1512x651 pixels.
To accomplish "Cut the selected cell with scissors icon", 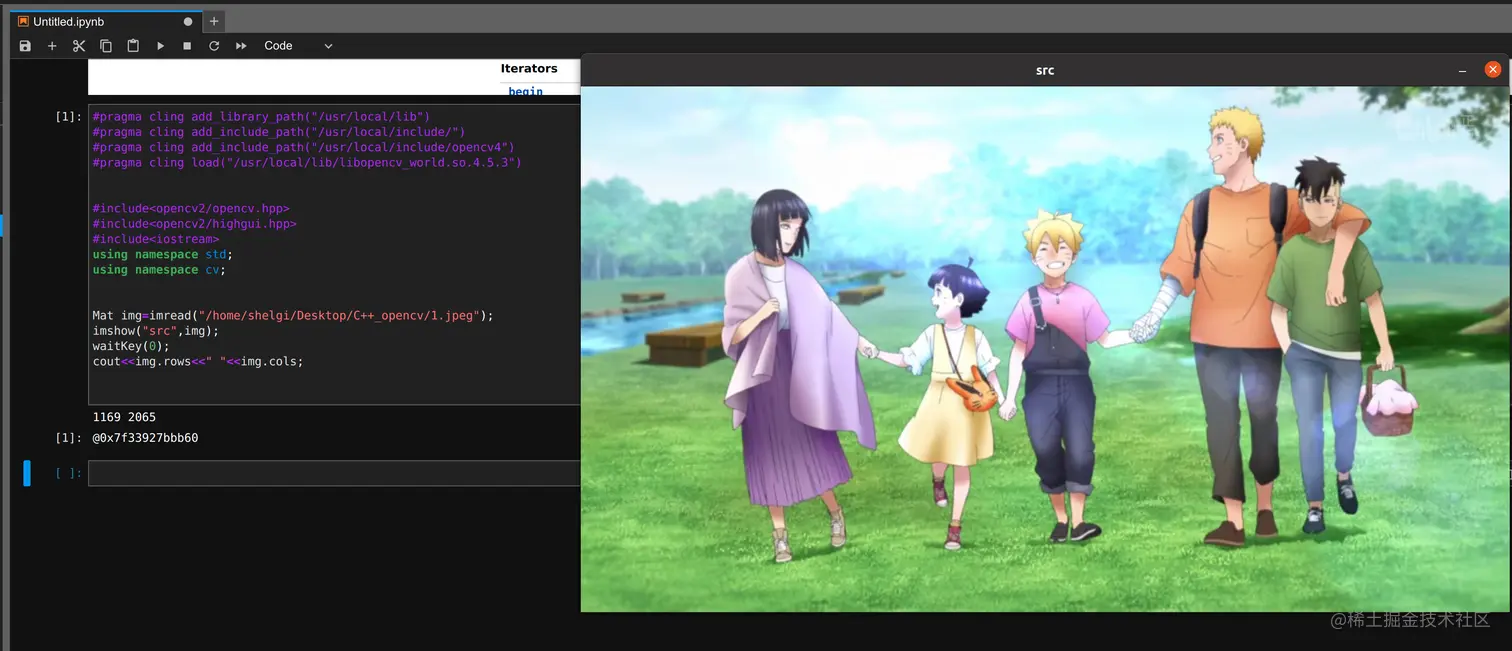I will point(79,46).
